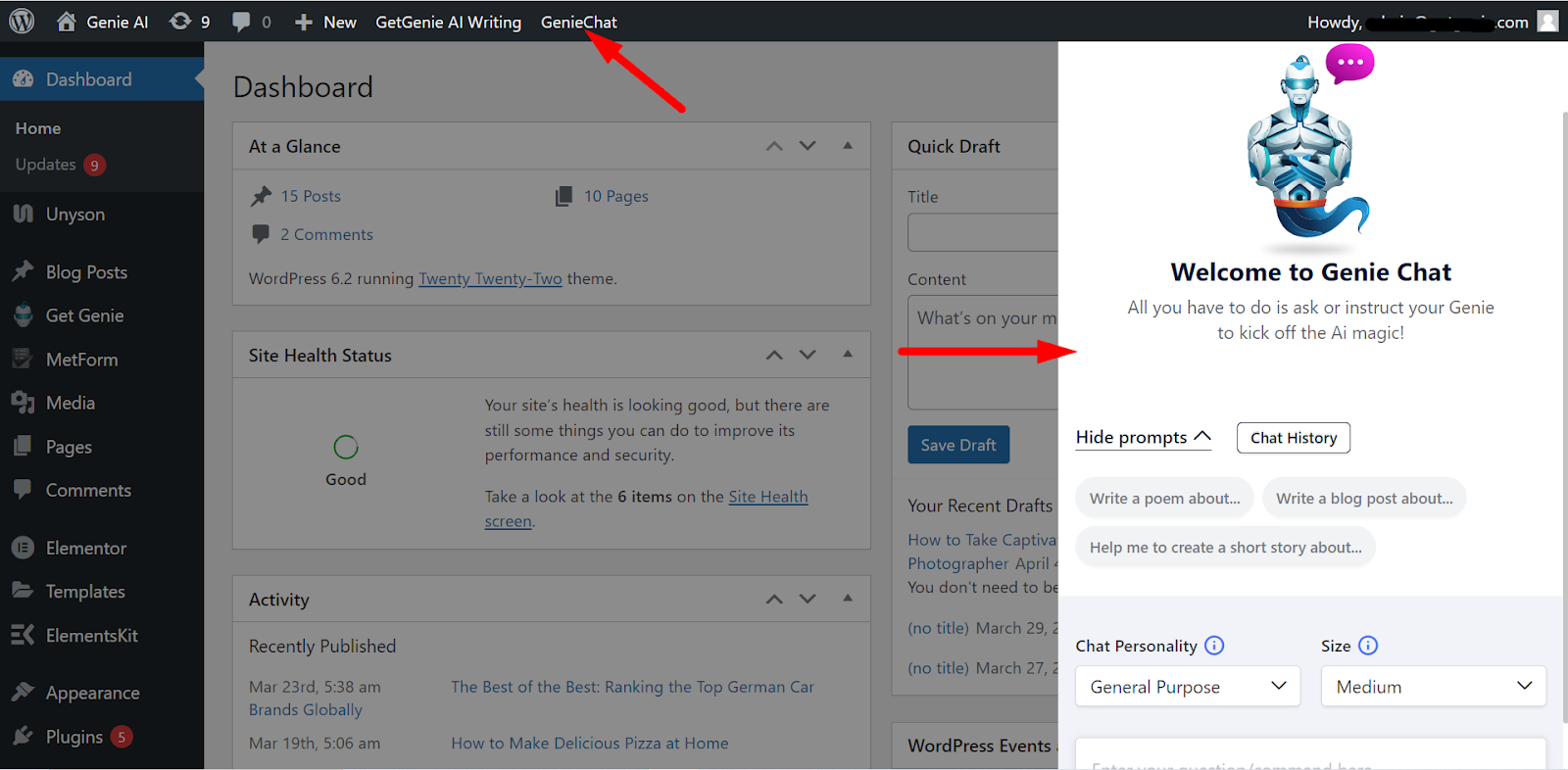Image resolution: width=1568 pixels, height=770 pixels.
Task: Click the Dashboard gauge icon in sidebar
Action: click(24, 79)
